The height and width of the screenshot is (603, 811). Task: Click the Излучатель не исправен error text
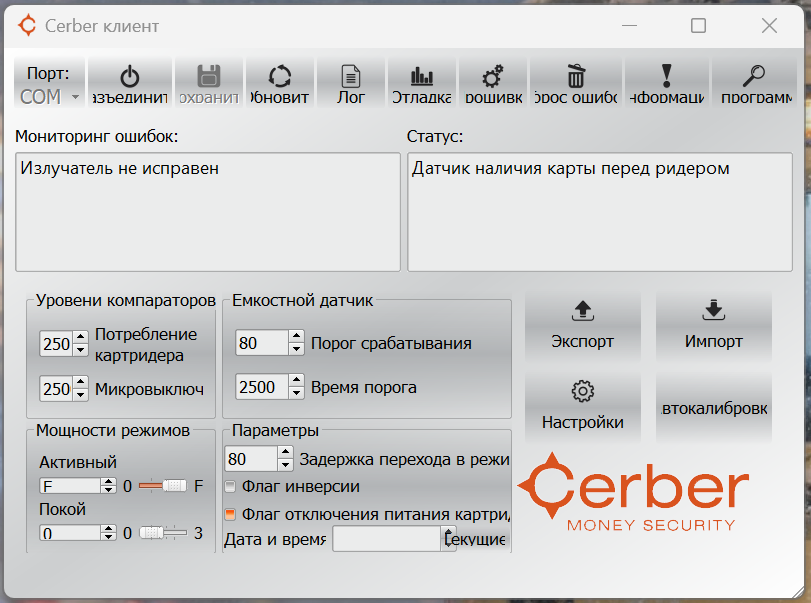(119, 169)
